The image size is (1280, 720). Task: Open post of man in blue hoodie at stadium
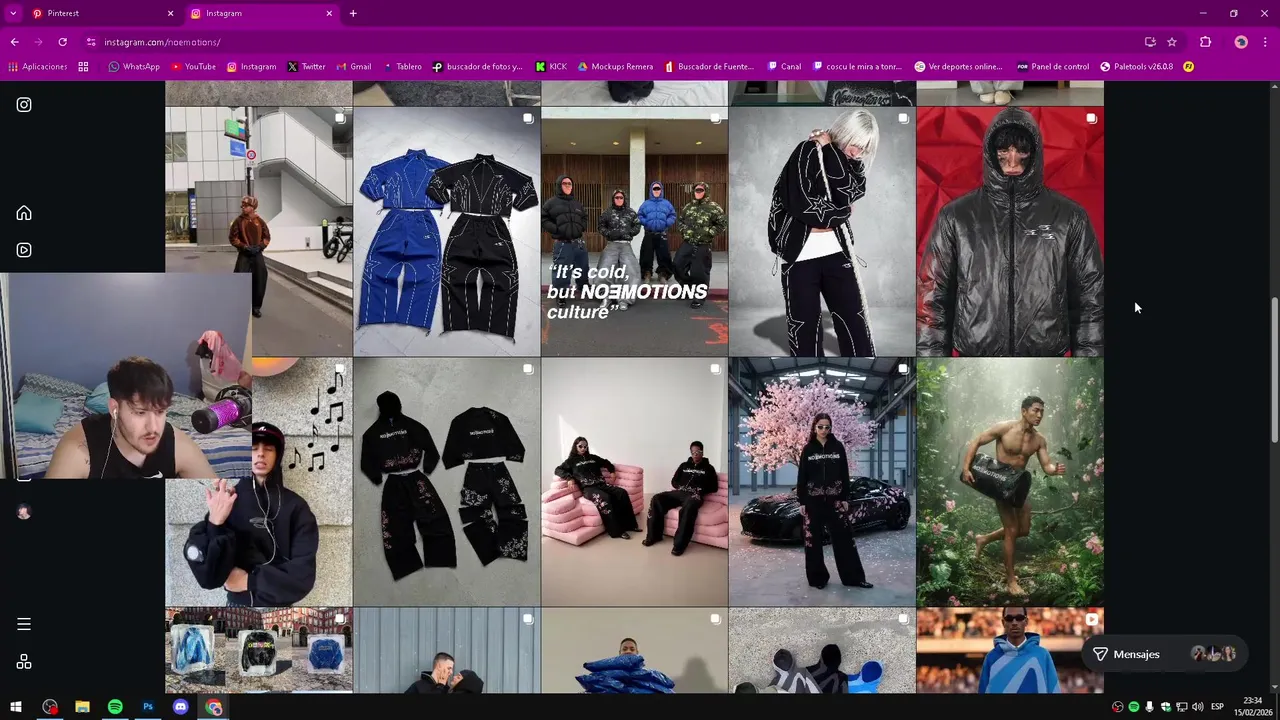pos(1010,650)
